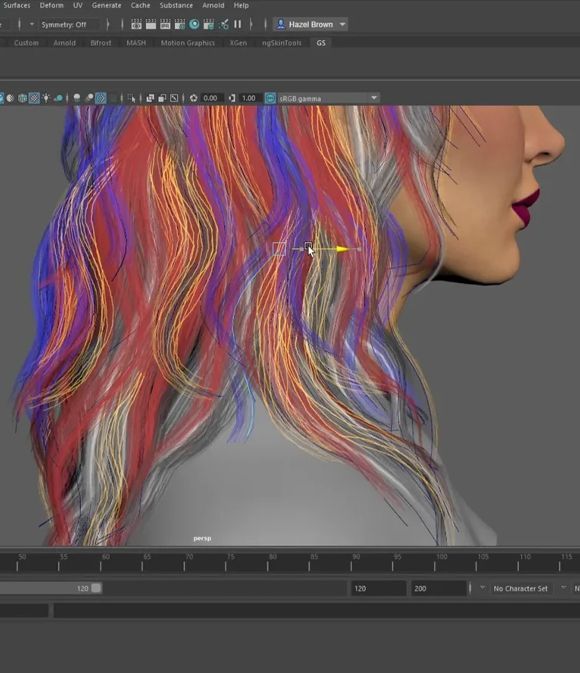Toggle the View Transform icon
Viewport: 580px width, 673px height.
270,98
